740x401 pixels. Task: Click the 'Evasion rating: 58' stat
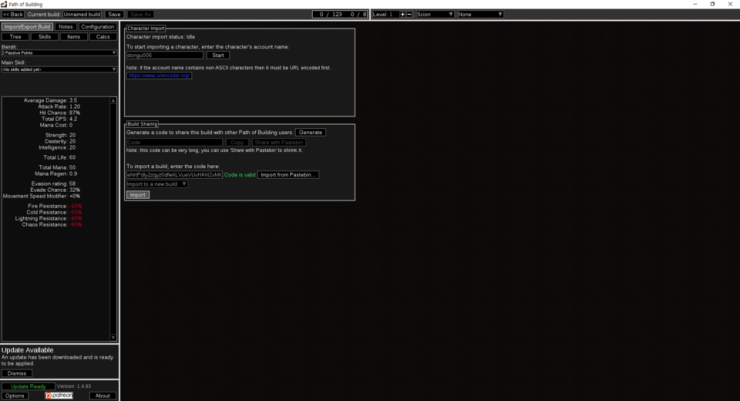point(53,184)
